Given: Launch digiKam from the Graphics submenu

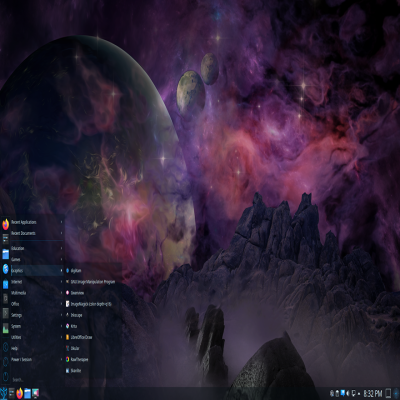Looking at the screenshot, I should point(93,271).
